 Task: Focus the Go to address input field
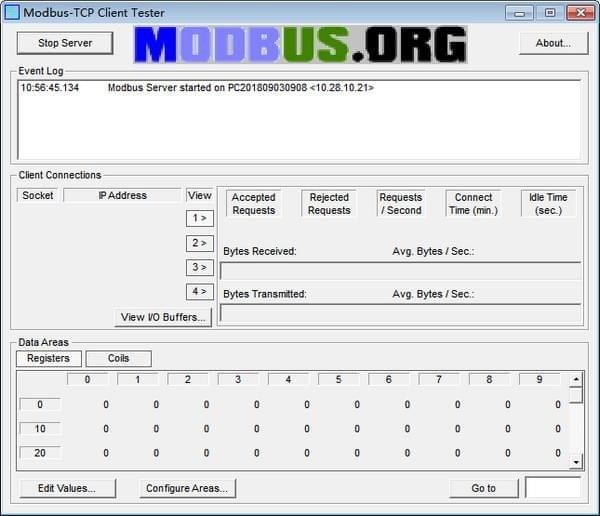[x=552, y=488]
